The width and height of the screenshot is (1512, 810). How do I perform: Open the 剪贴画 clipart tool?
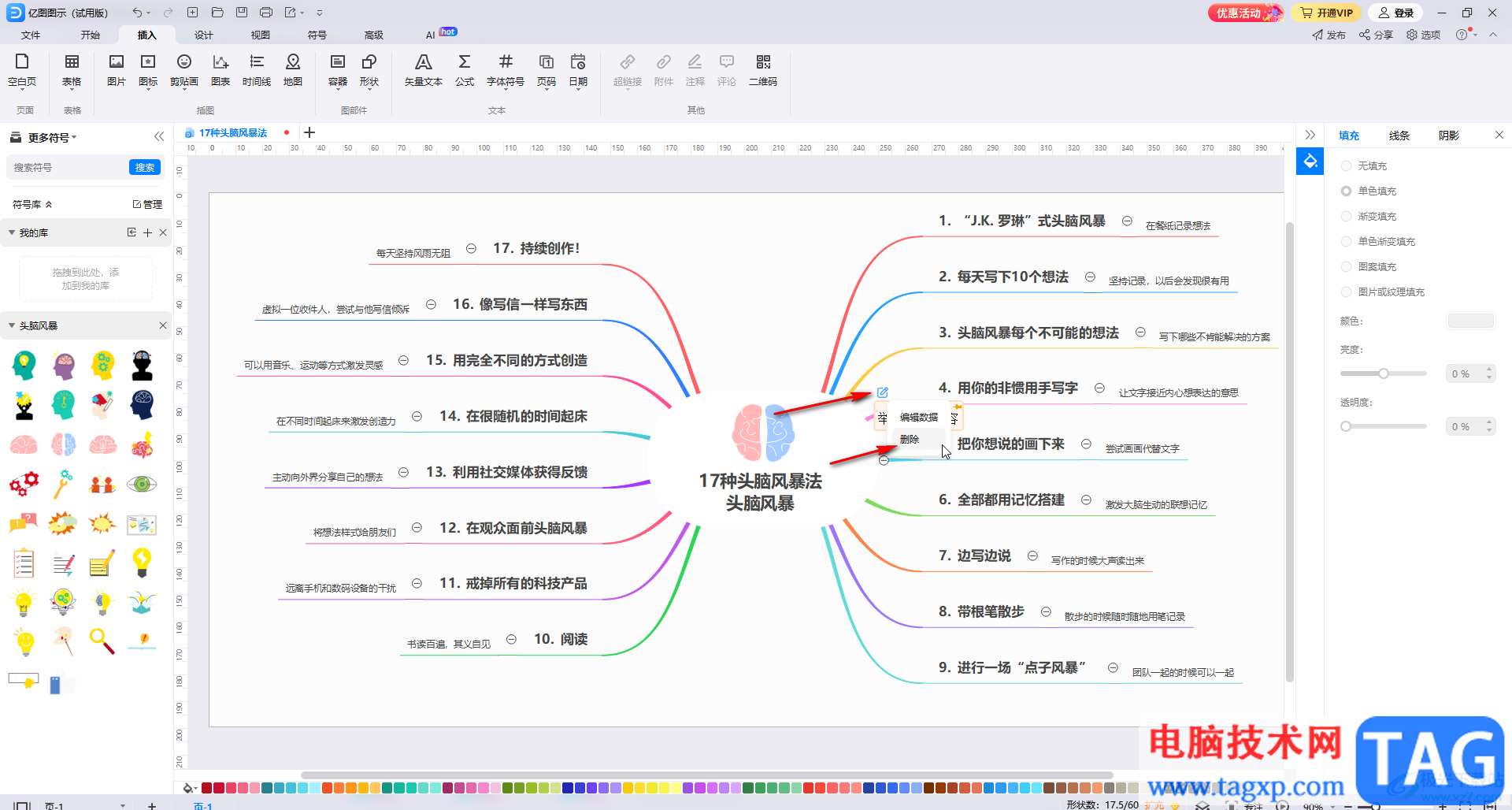click(x=184, y=69)
